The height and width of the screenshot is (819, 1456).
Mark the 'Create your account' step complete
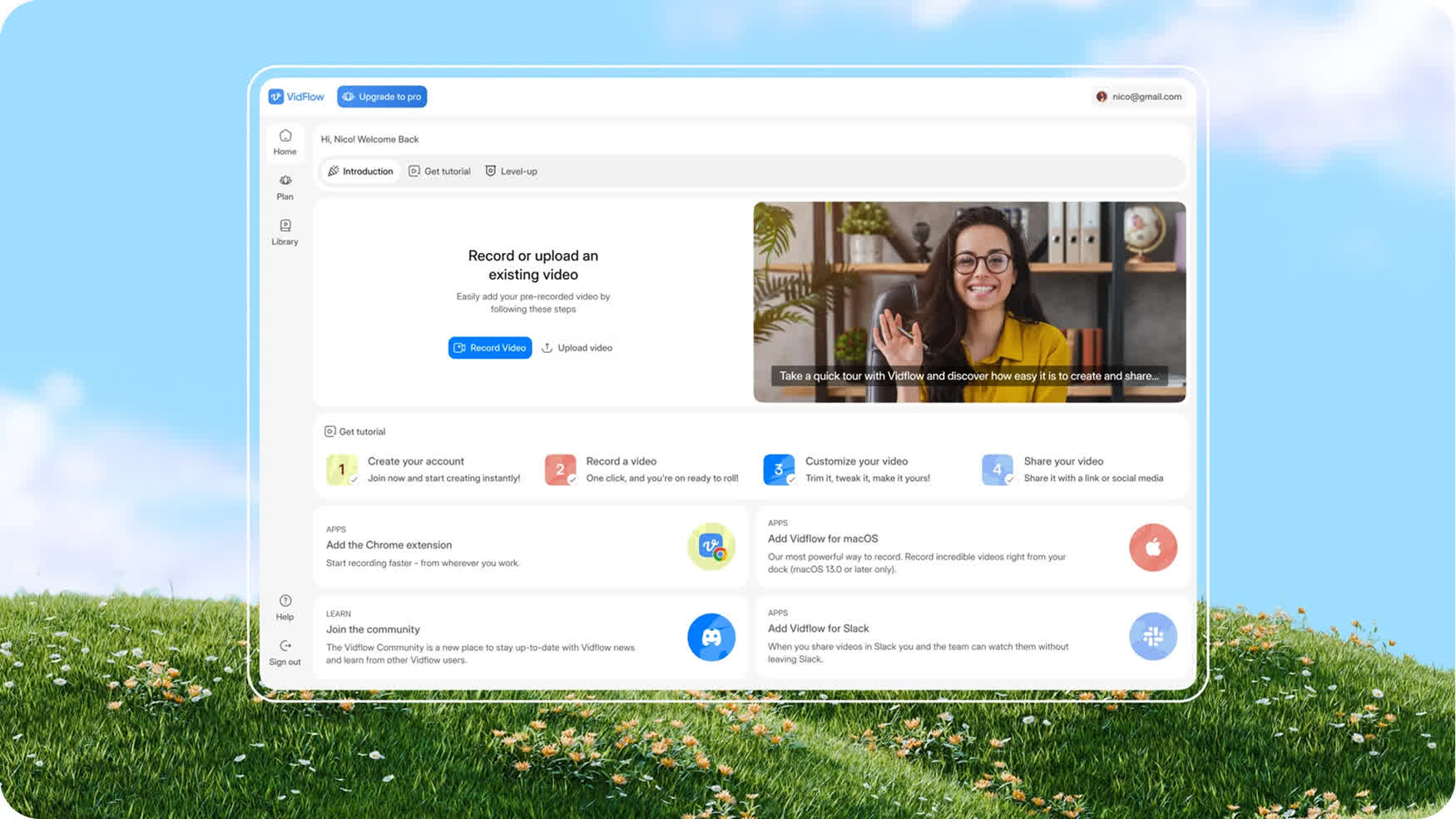[x=355, y=480]
